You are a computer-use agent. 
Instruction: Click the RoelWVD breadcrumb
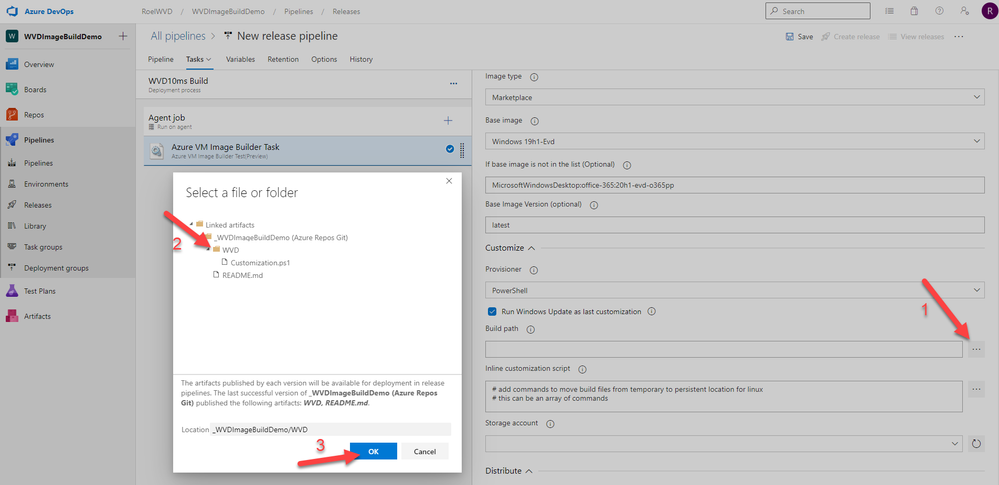pyautogui.click(x=157, y=11)
